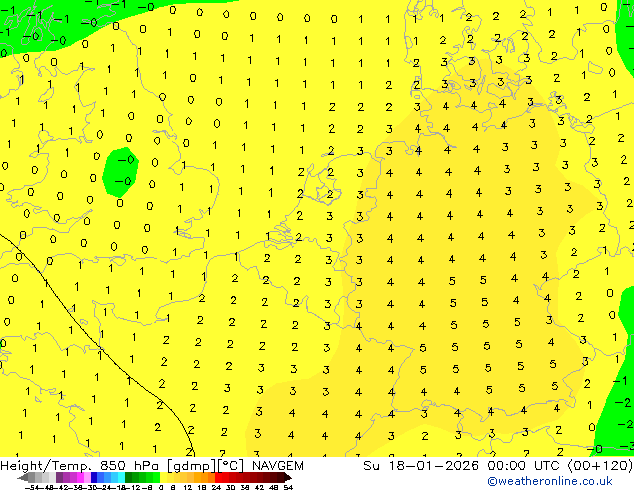Open the weatheronline.co.uk copyright link
This screenshot has height=490, width=634.
(550, 481)
